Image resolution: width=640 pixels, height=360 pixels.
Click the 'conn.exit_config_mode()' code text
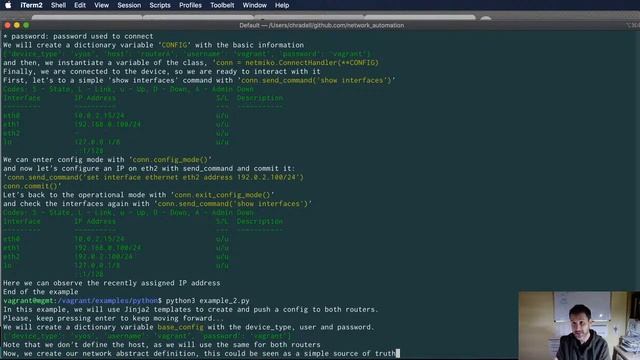(x=222, y=195)
